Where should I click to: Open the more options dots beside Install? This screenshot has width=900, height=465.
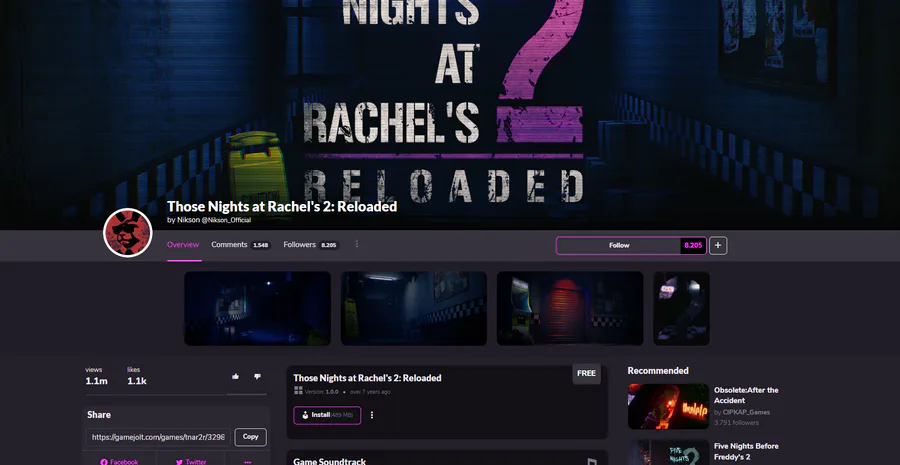(372, 415)
